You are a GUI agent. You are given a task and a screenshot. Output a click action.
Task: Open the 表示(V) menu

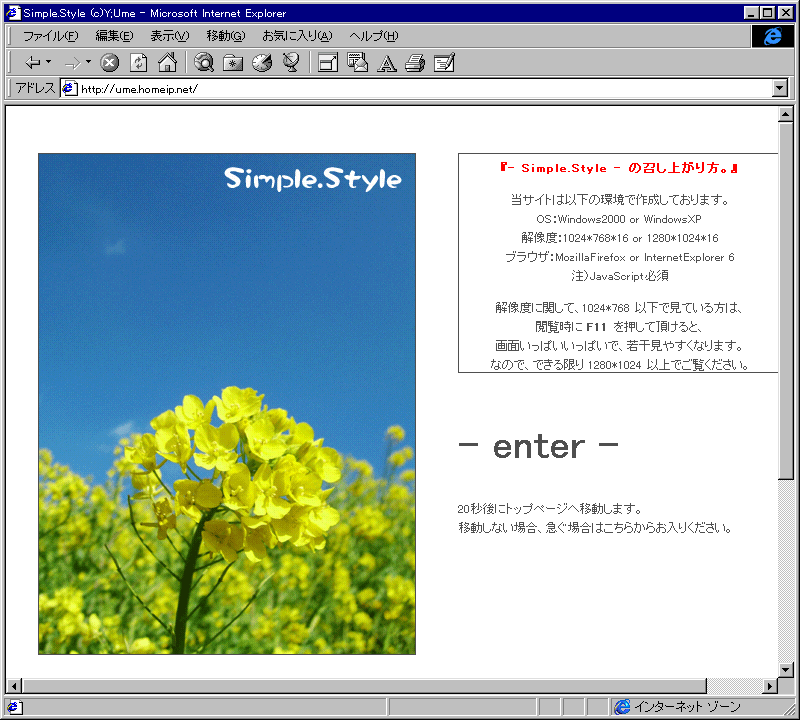click(x=169, y=36)
